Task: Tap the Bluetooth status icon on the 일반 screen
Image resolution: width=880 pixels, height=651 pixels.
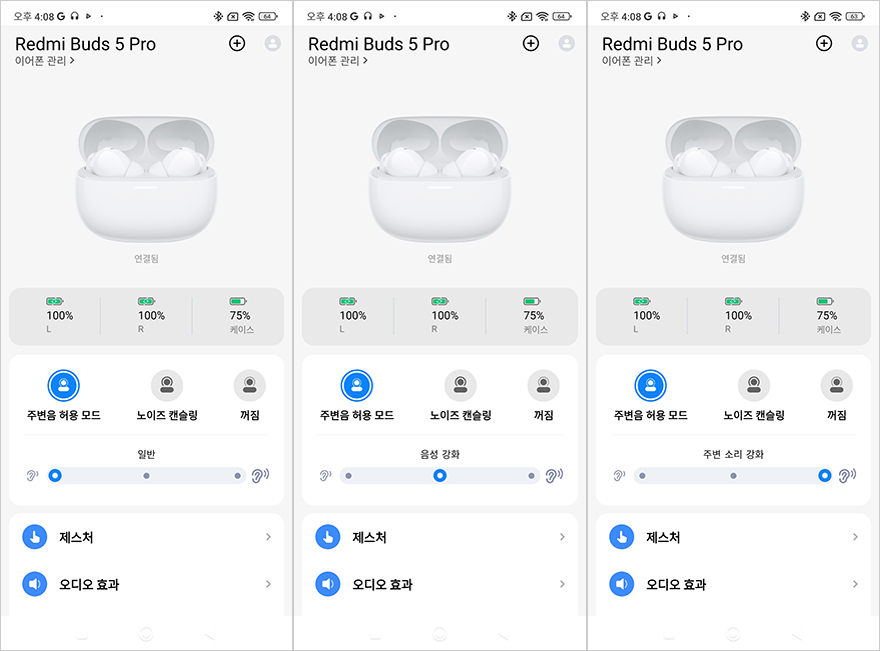Action: pos(218,16)
